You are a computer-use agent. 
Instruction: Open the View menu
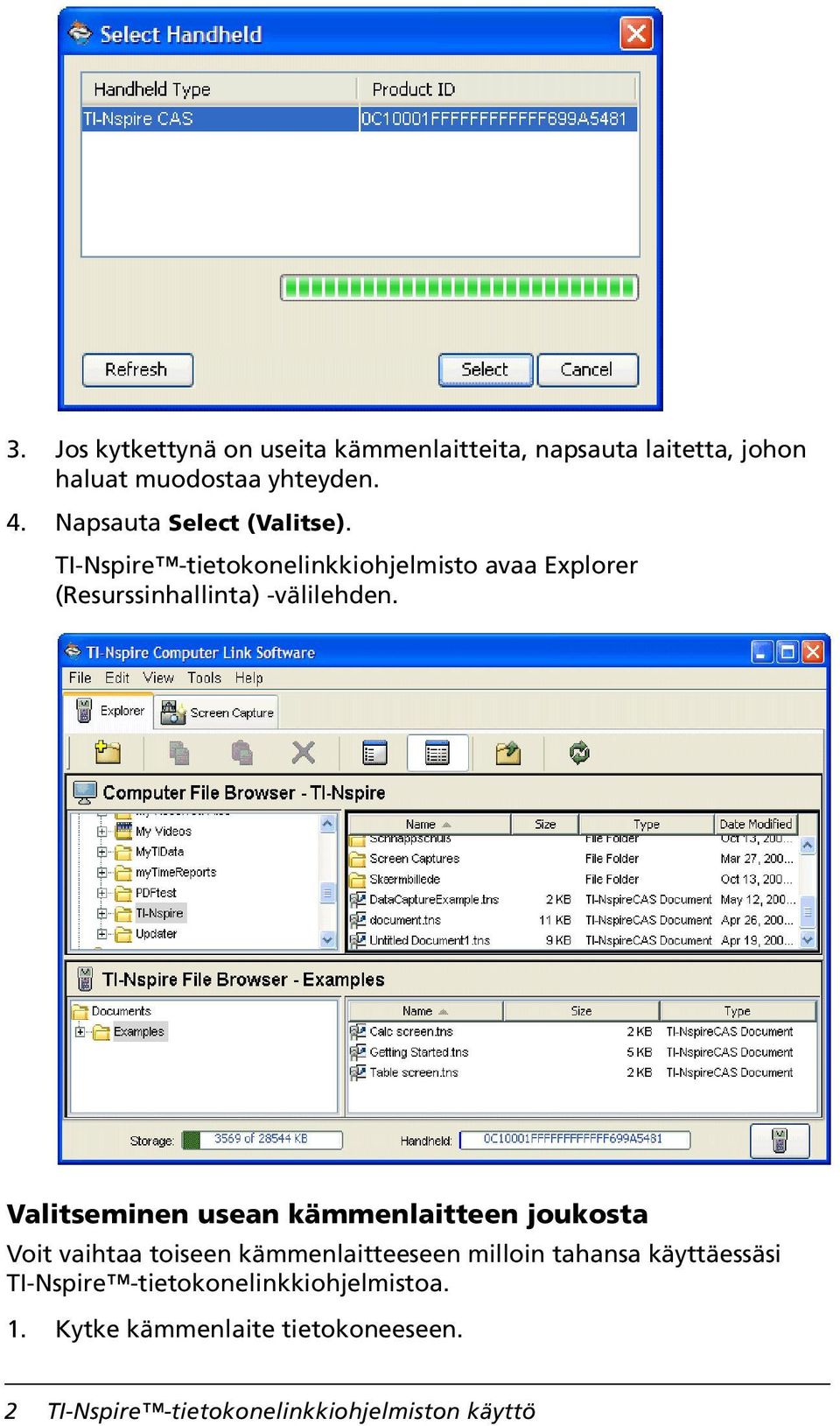click(158, 678)
